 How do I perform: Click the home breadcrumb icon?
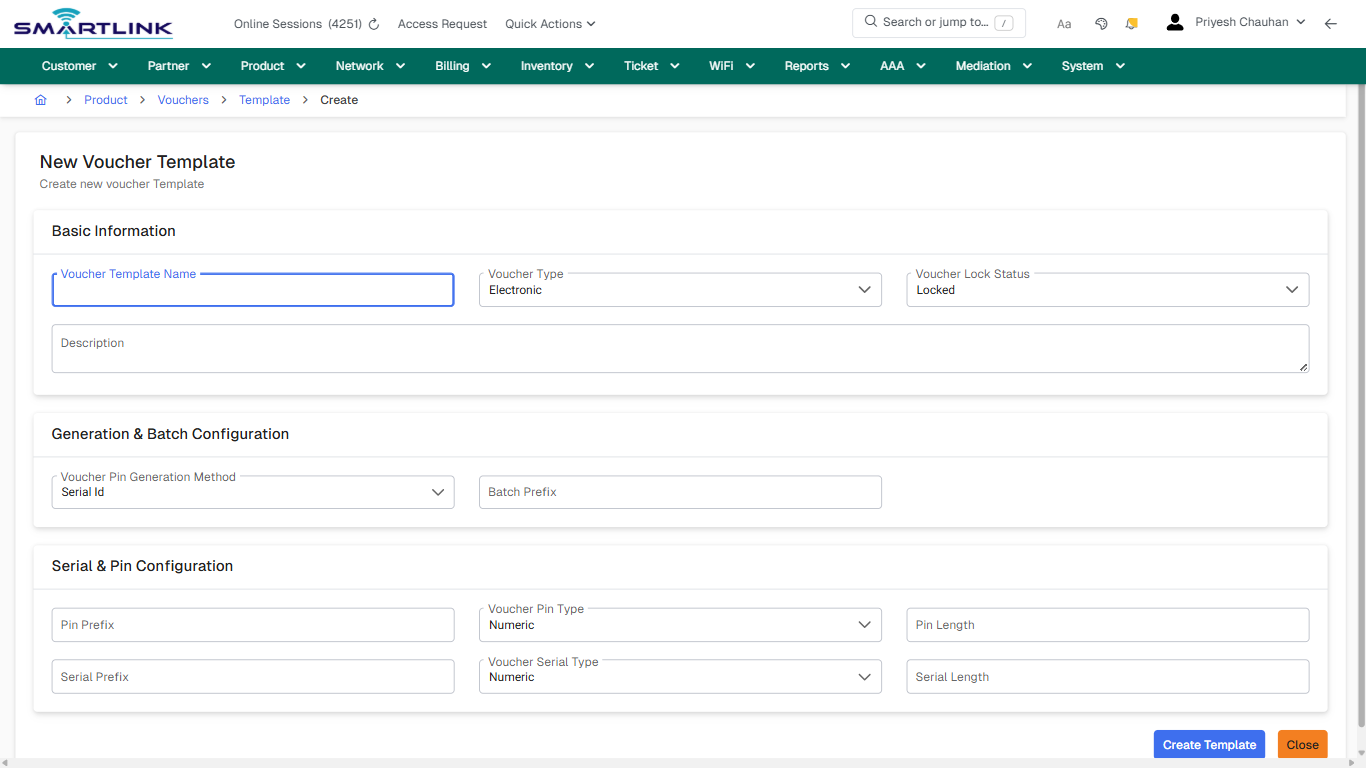(x=40, y=99)
